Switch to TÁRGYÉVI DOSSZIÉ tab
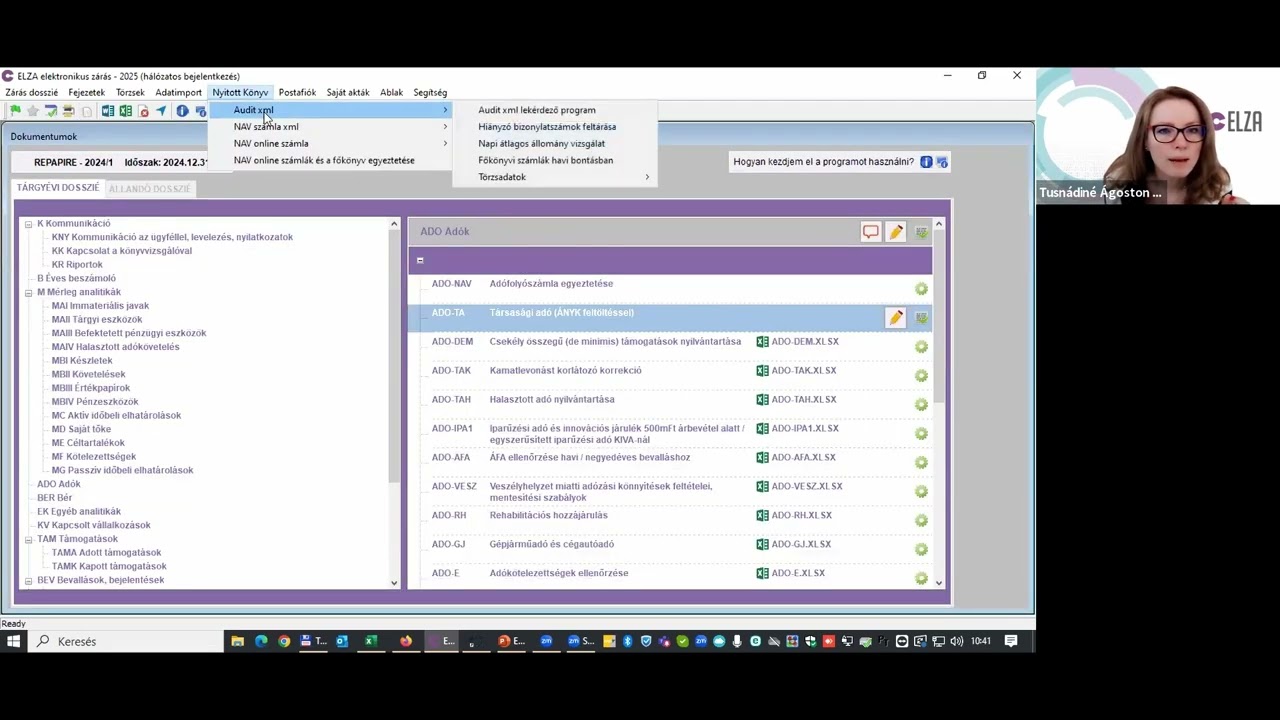The image size is (1280, 720). tap(58, 188)
